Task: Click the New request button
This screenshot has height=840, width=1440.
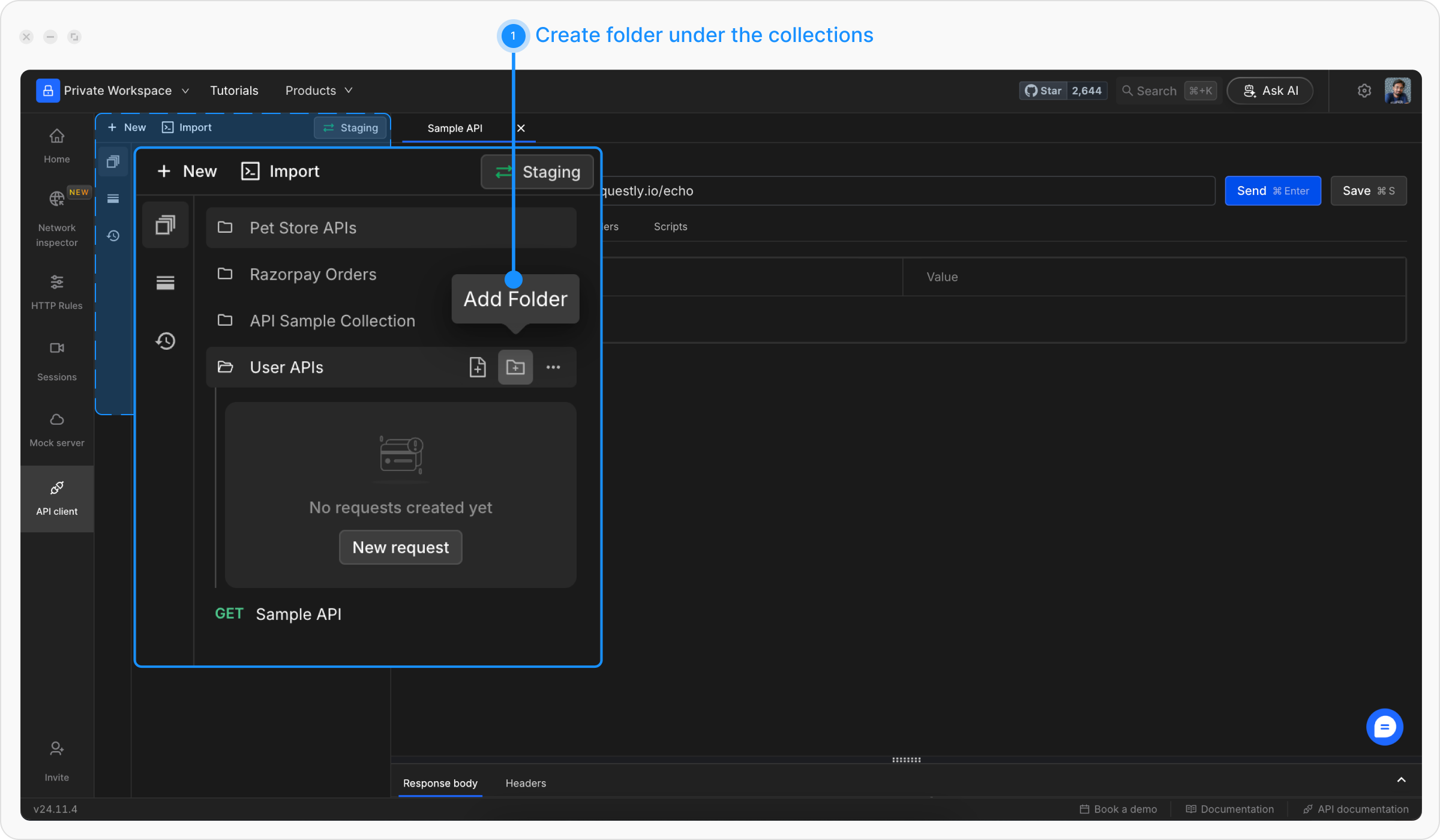Action: tap(400, 547)
